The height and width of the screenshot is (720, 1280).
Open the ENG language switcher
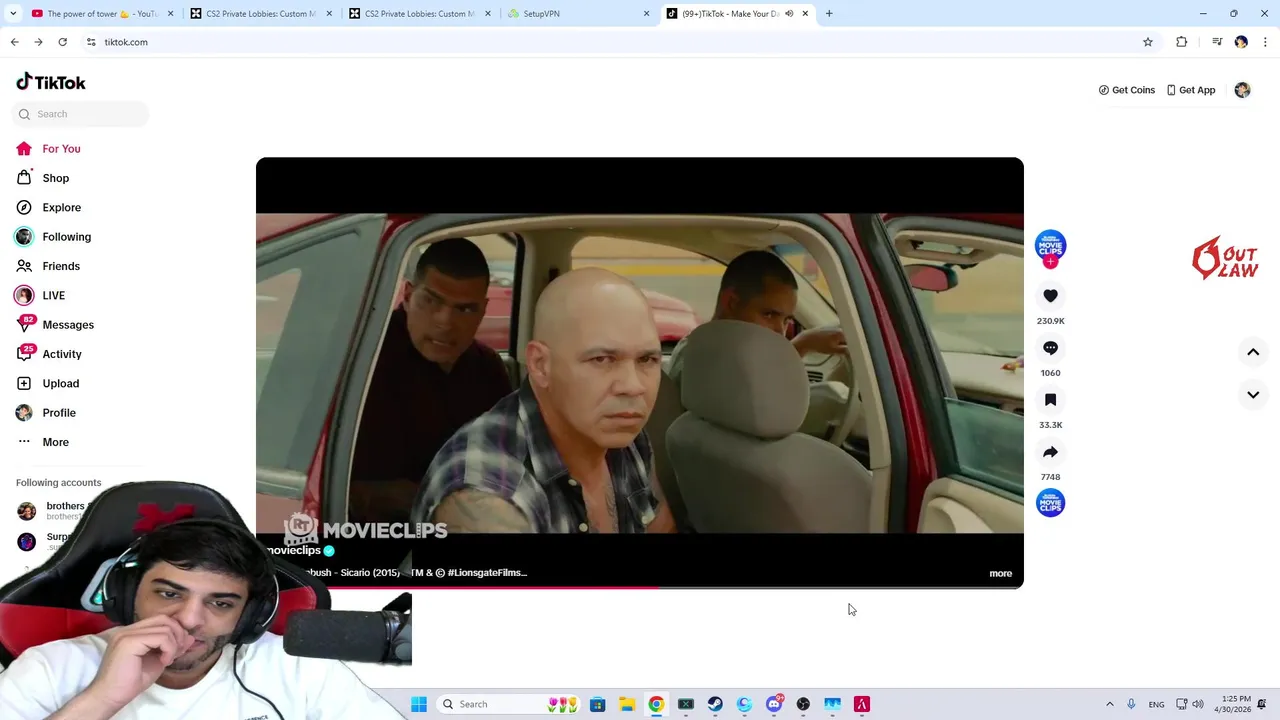tap(1156, 704)
